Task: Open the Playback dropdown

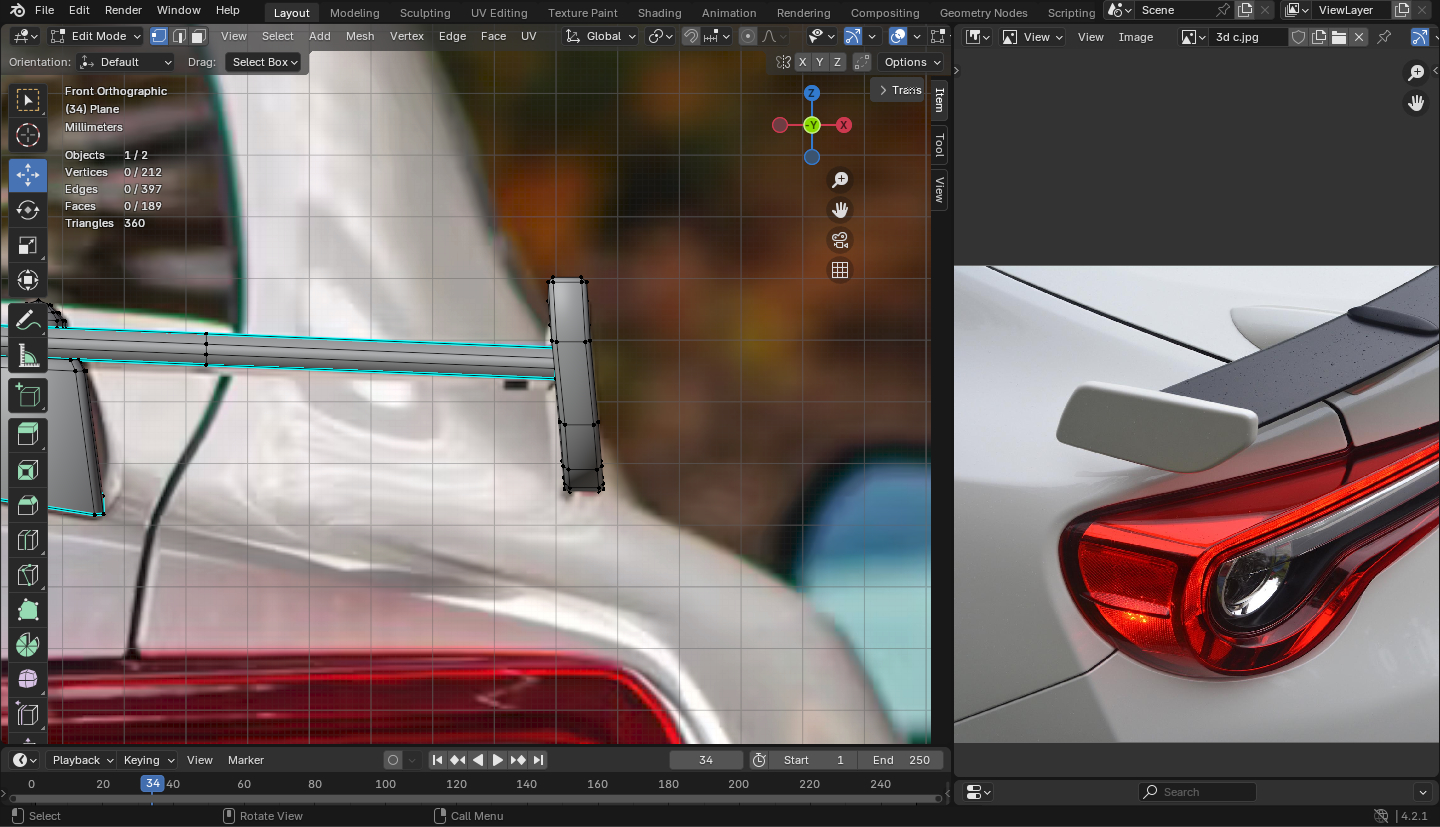Action: [x=82, y=760]
